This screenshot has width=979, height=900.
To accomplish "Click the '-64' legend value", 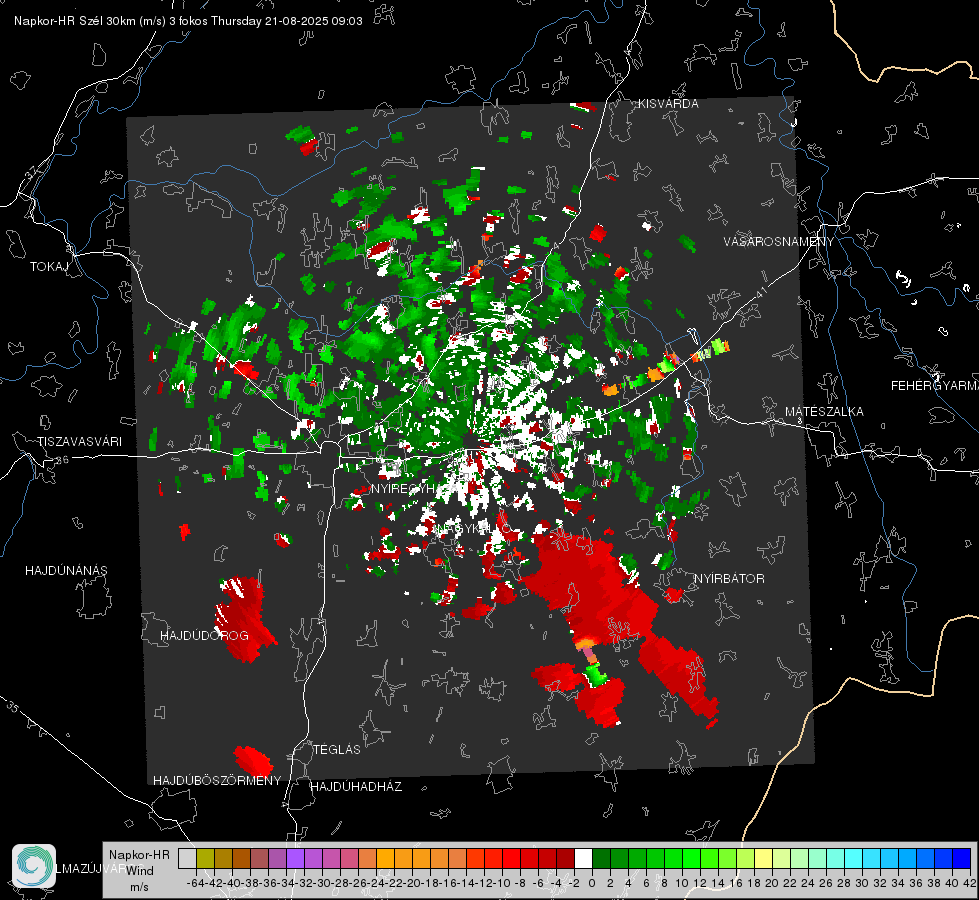I will click(x=195, y=883).
